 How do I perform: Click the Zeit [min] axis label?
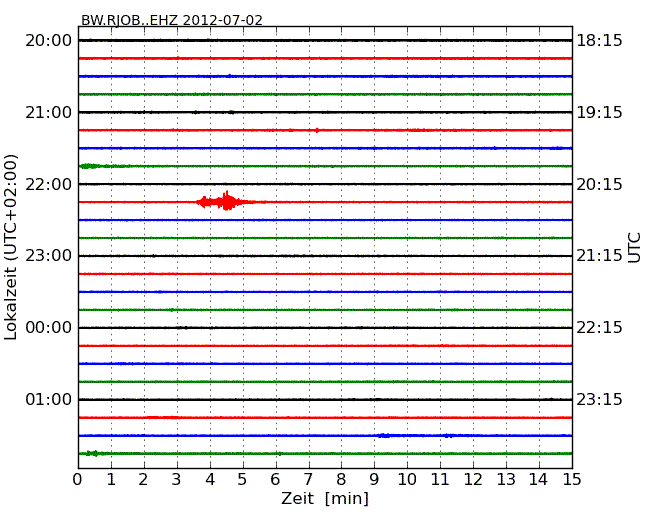tap(325, 498)
